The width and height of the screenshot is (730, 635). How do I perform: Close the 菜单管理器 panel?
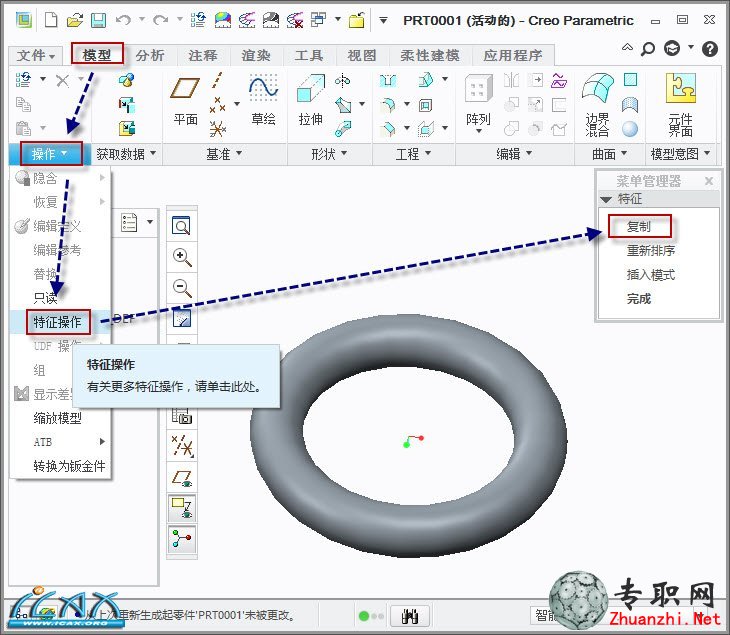[x=709, y=181]
